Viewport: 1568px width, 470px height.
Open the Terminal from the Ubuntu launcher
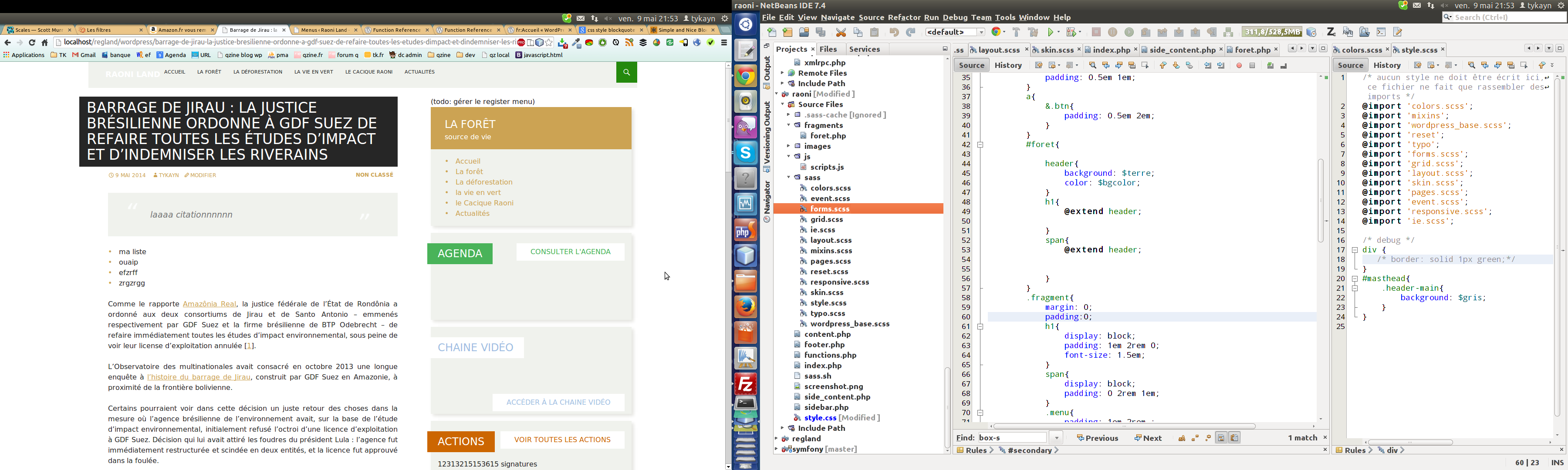click(746, 404)
